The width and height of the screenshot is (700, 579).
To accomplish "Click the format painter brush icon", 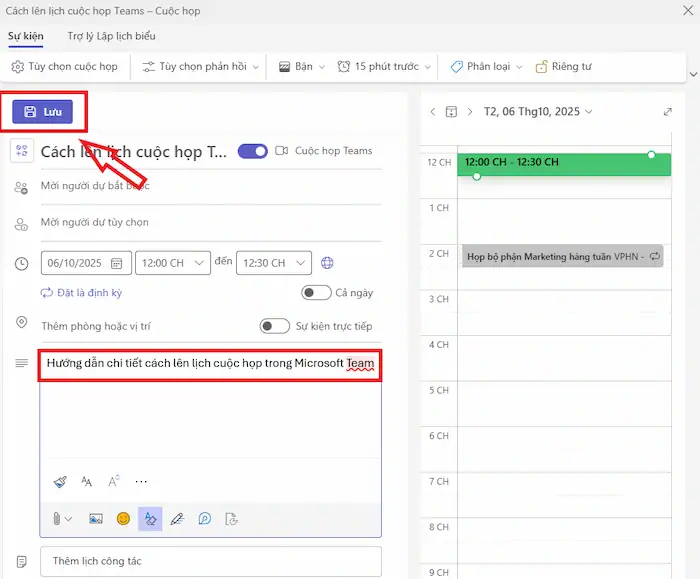I will point(60,481).
